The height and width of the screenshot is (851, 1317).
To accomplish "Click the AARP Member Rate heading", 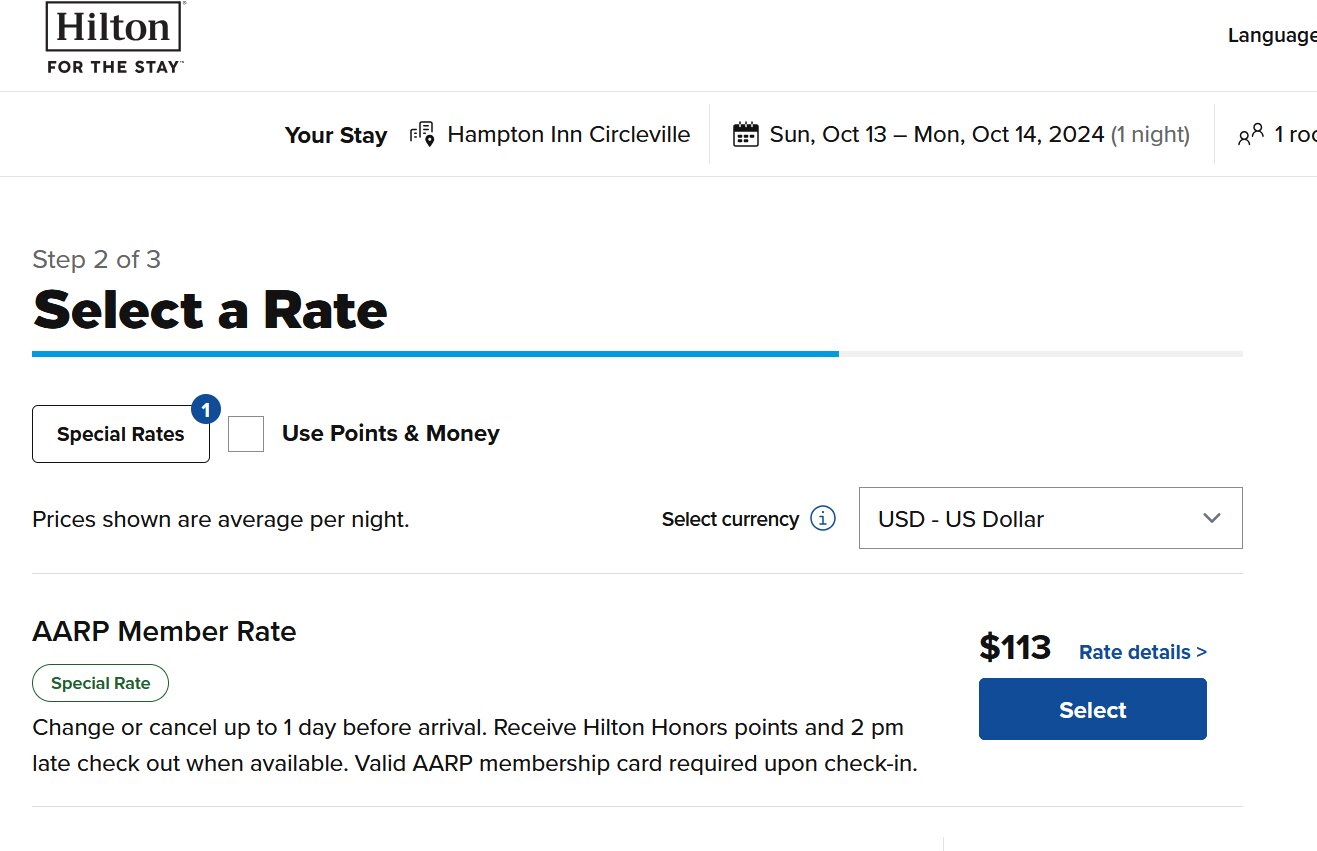I will tap(165, 632).
